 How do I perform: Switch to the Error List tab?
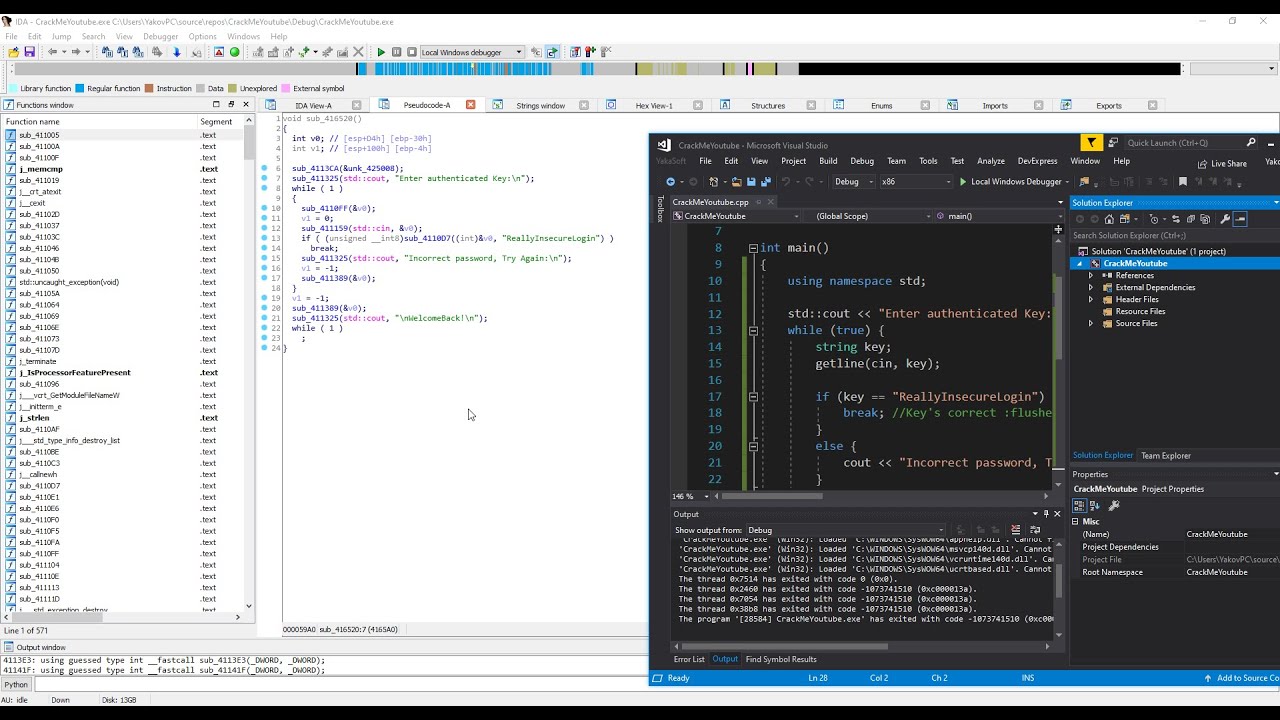pos(689,659)
